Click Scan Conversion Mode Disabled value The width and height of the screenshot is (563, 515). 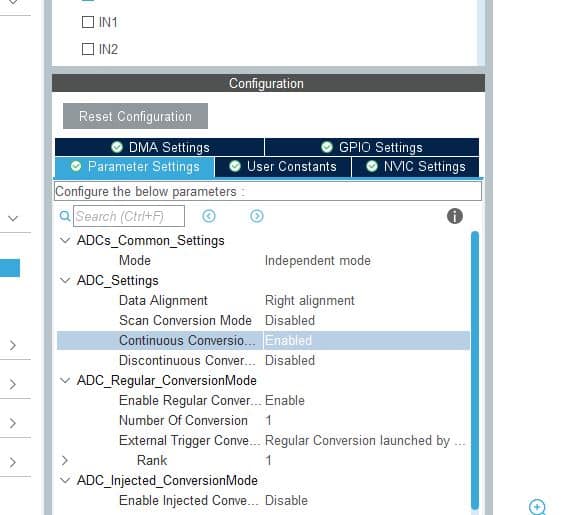click(290, 320)
